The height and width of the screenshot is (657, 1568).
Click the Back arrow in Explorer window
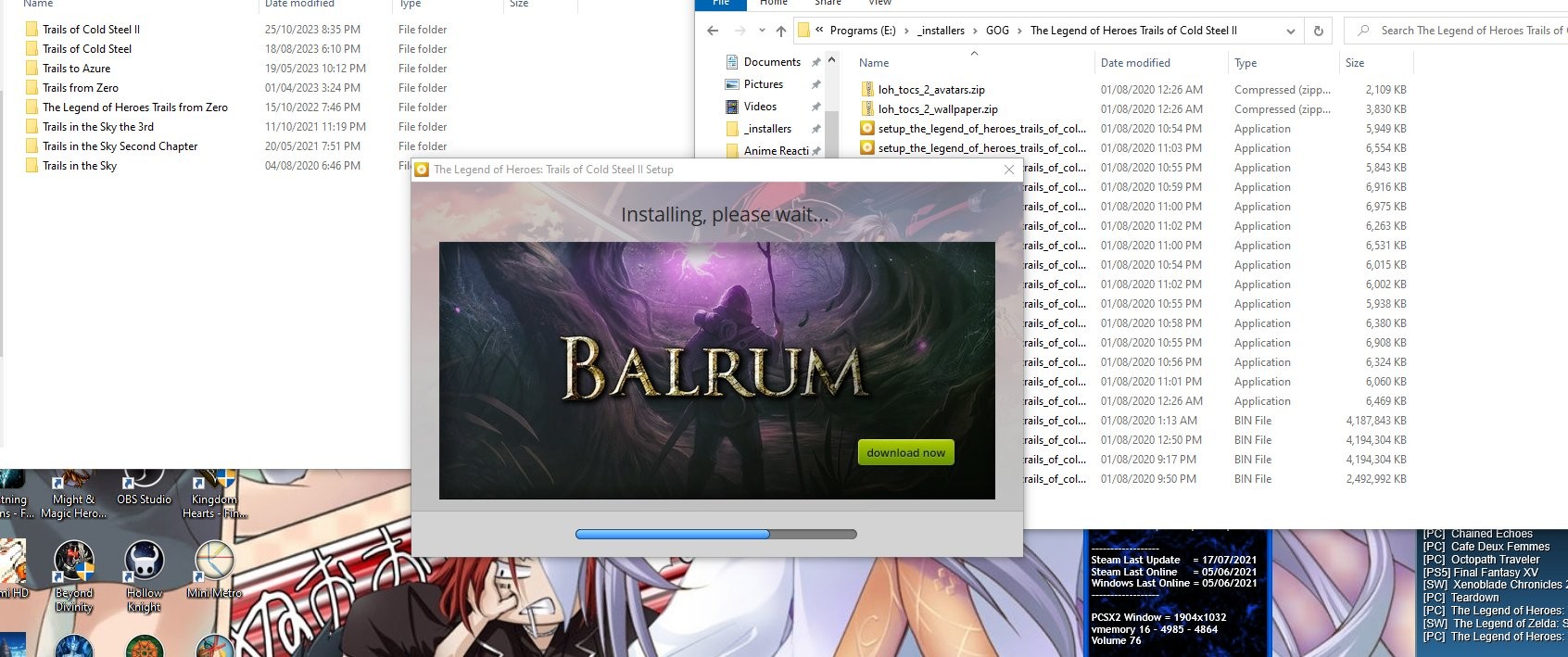(x=713, y=31)
